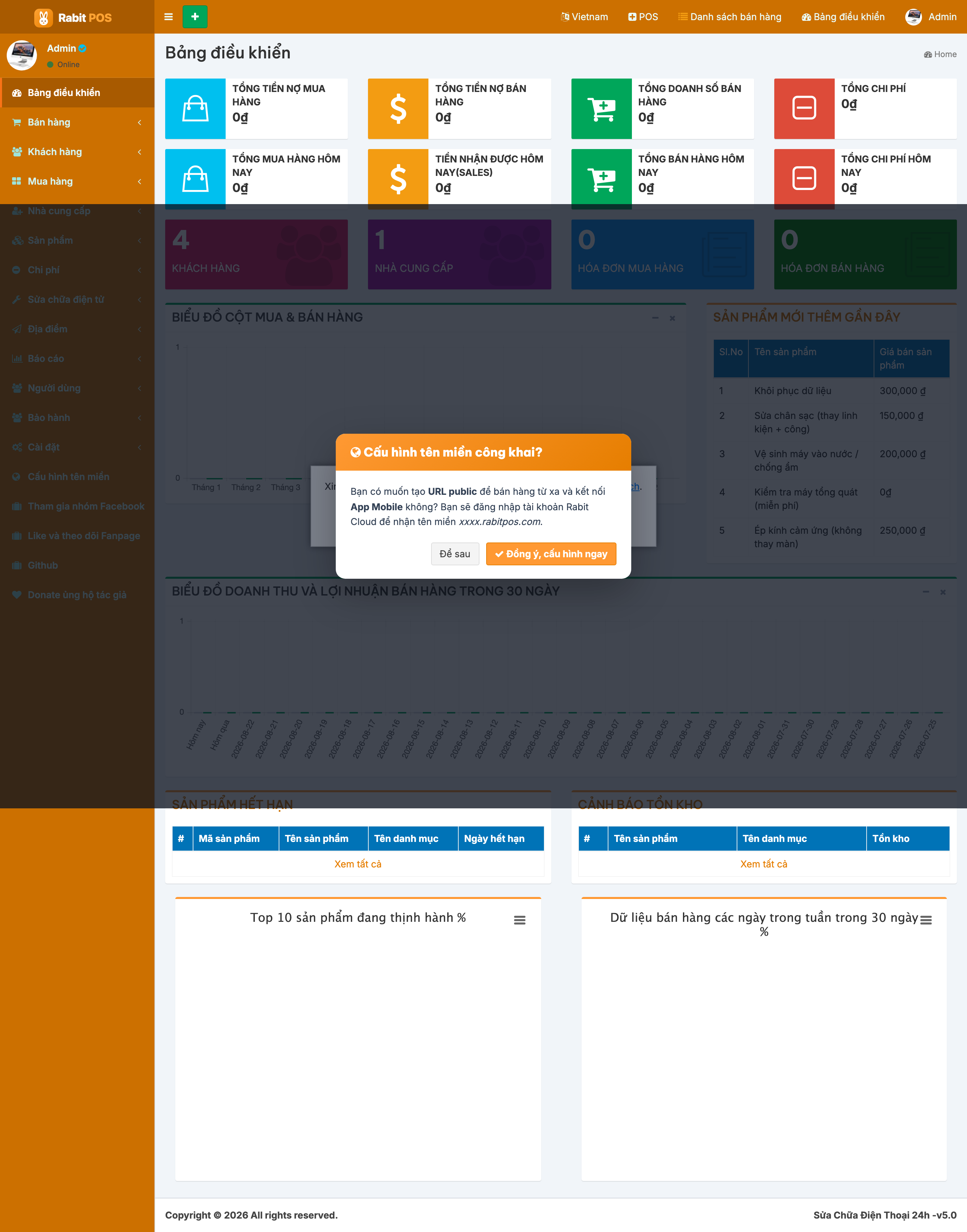Confirm with Đồng ý, cấu hình ngay button
Image resolution: width=967 pixels, height=1232 pixels.
point(551,554)
